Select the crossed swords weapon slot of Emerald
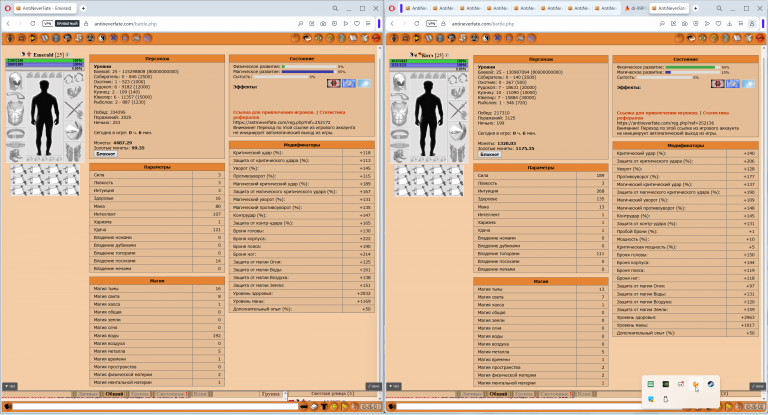This screenshot has width=768, height=415. (x=74, y=110)
